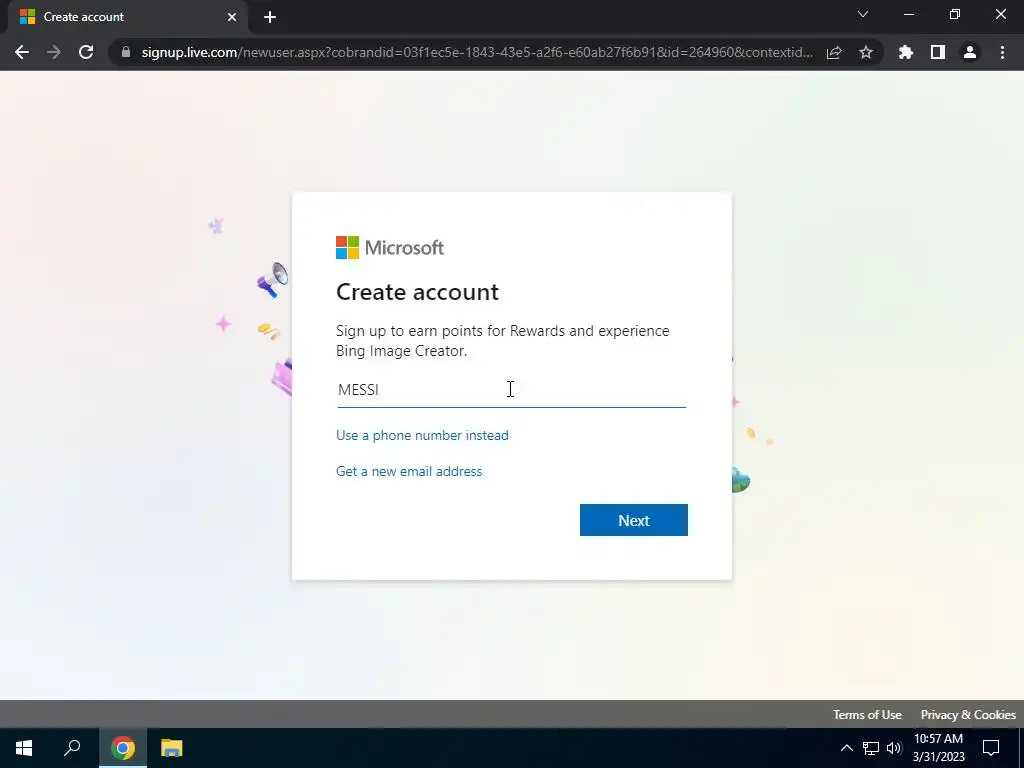This screenshot has height=768, width=1024.
Task: Open File Explorer from the taskbar
Action: click(x=172, y=748)
